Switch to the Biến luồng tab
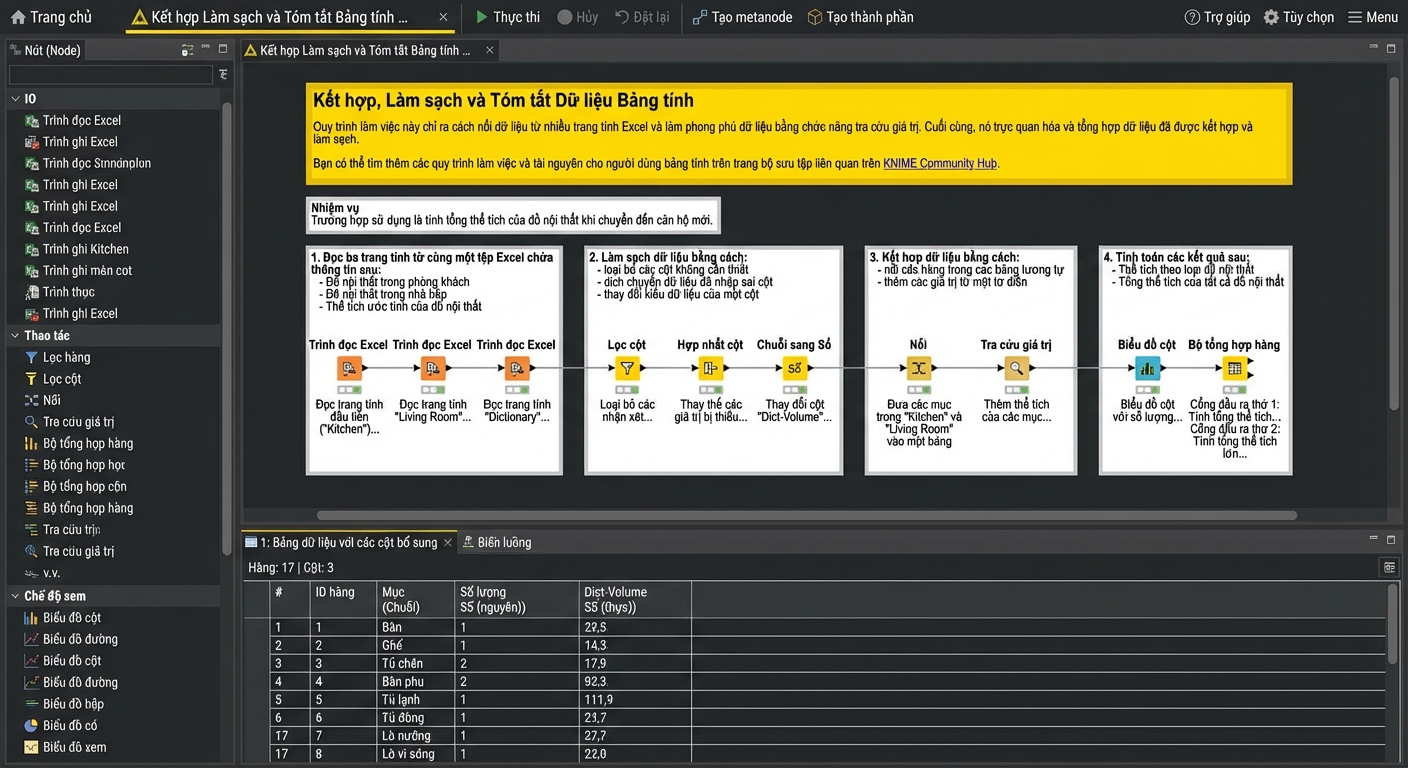The image size is (1408, 768). click(x=496, y=542)
